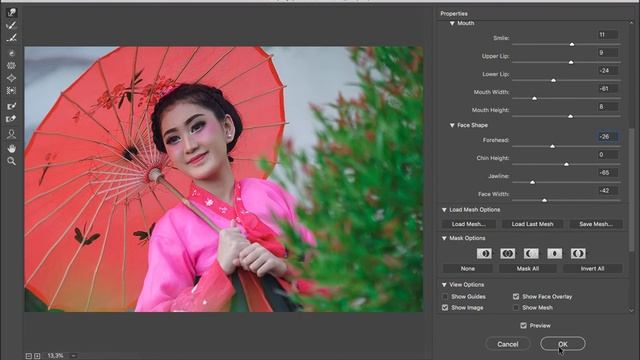This screenshot has width=640, height=360.
Task: Click the Smile value field
Action: coord(608,35)
